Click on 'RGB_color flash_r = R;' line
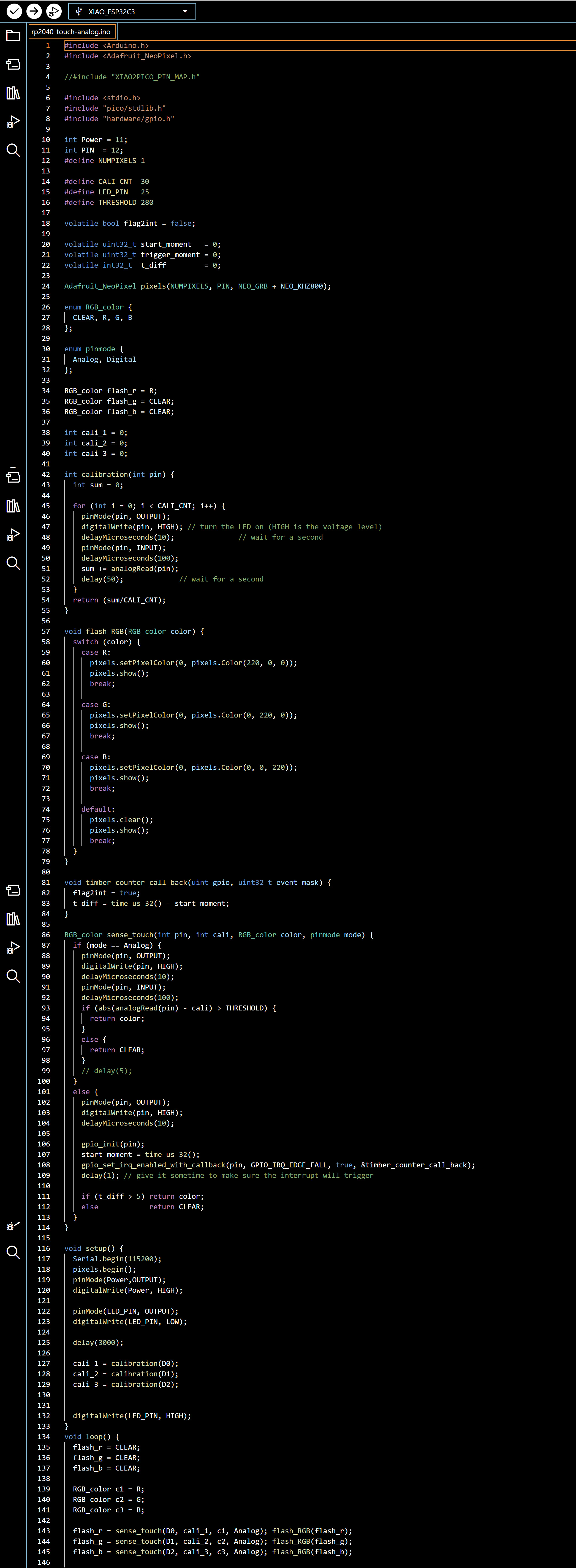576x1568 pixels. (x=111, y=391)
